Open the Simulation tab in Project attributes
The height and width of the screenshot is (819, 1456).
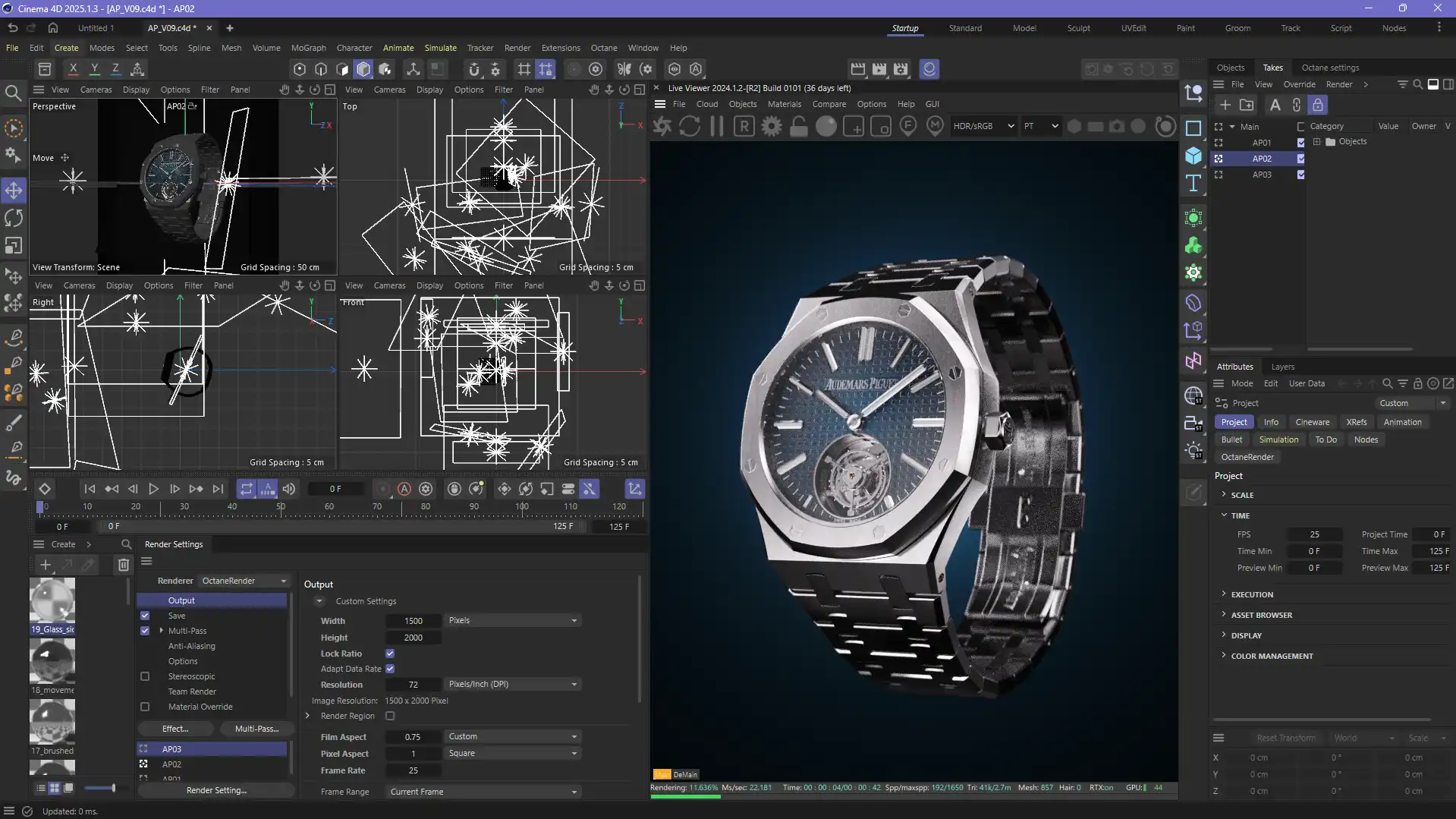pos(1278,439)
